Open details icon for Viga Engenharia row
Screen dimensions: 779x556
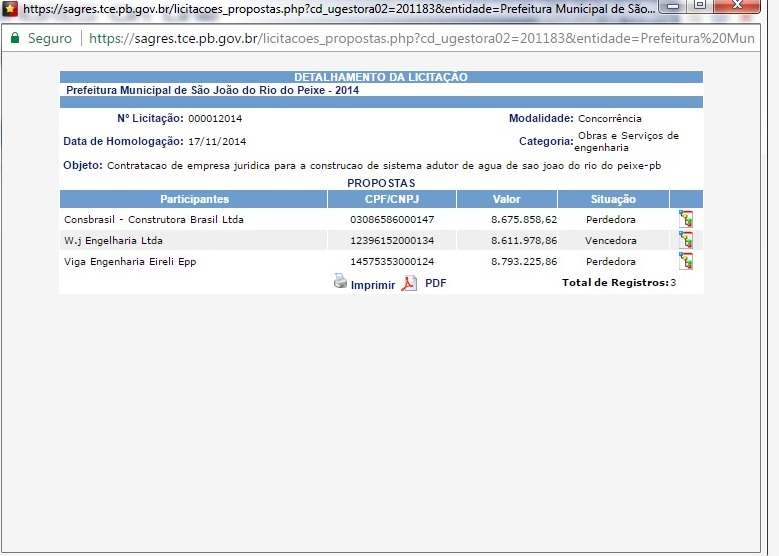(x=686, y=261)
